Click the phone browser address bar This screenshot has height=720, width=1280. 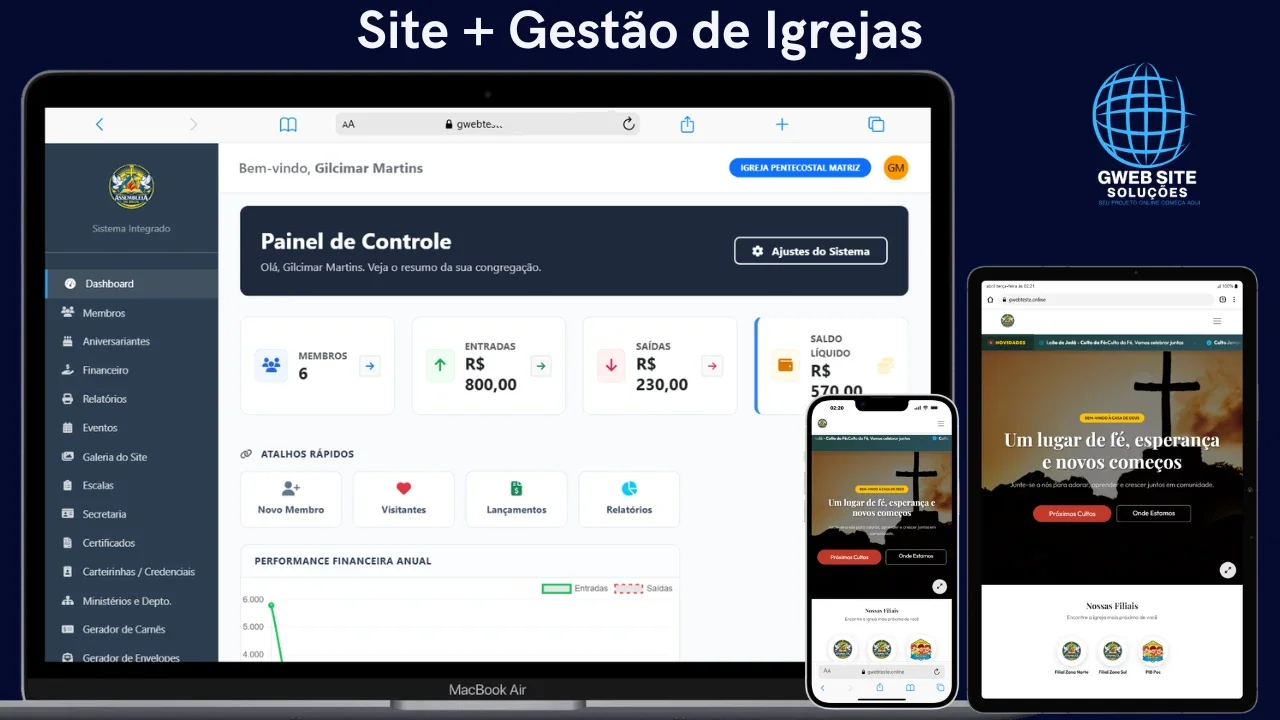click(881, 672)
